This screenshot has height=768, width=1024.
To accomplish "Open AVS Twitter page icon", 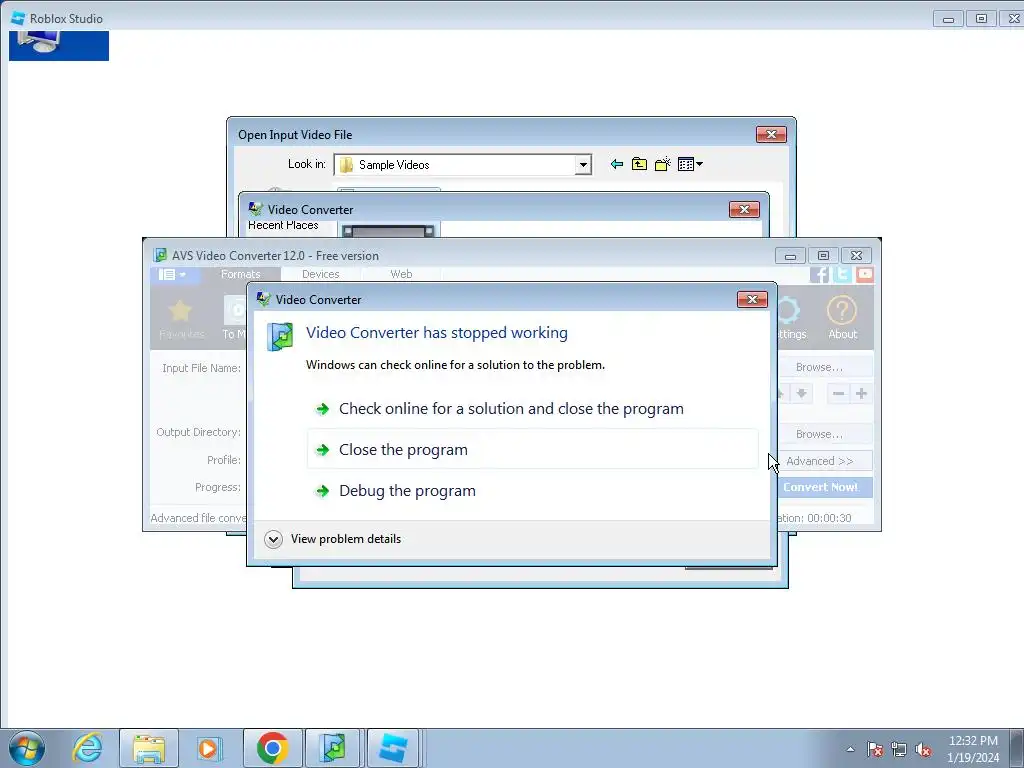I will click(x=842, y=274).
